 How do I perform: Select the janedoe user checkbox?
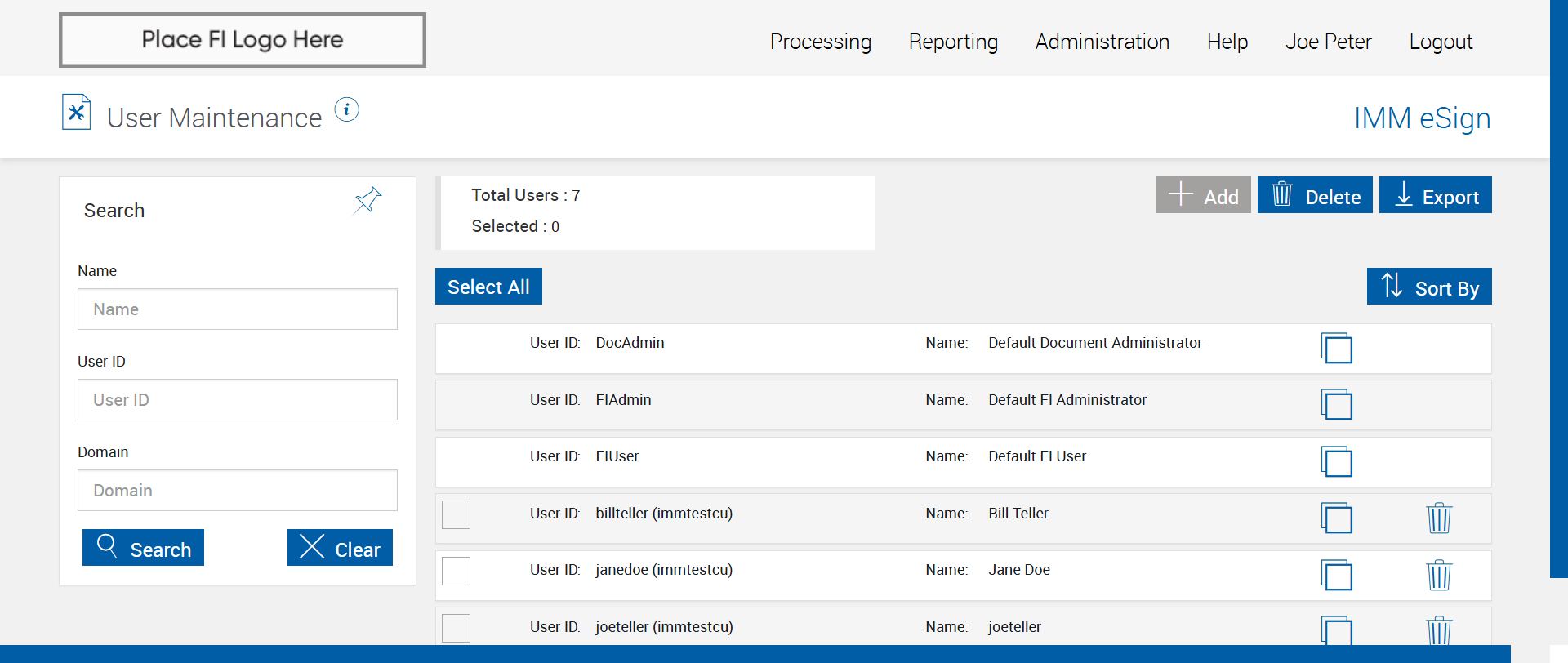tap(456, 571)
